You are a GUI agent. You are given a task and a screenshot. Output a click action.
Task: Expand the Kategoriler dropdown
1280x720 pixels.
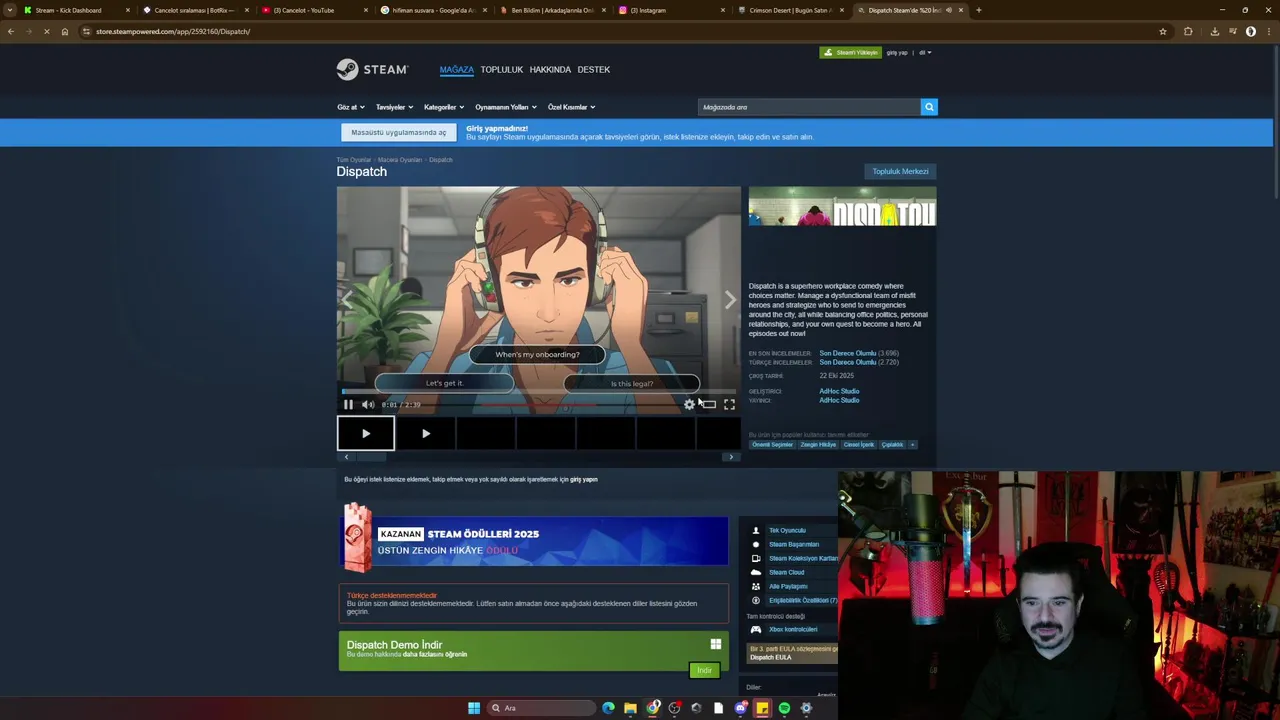pyautogui.click(x=443, y=107)
